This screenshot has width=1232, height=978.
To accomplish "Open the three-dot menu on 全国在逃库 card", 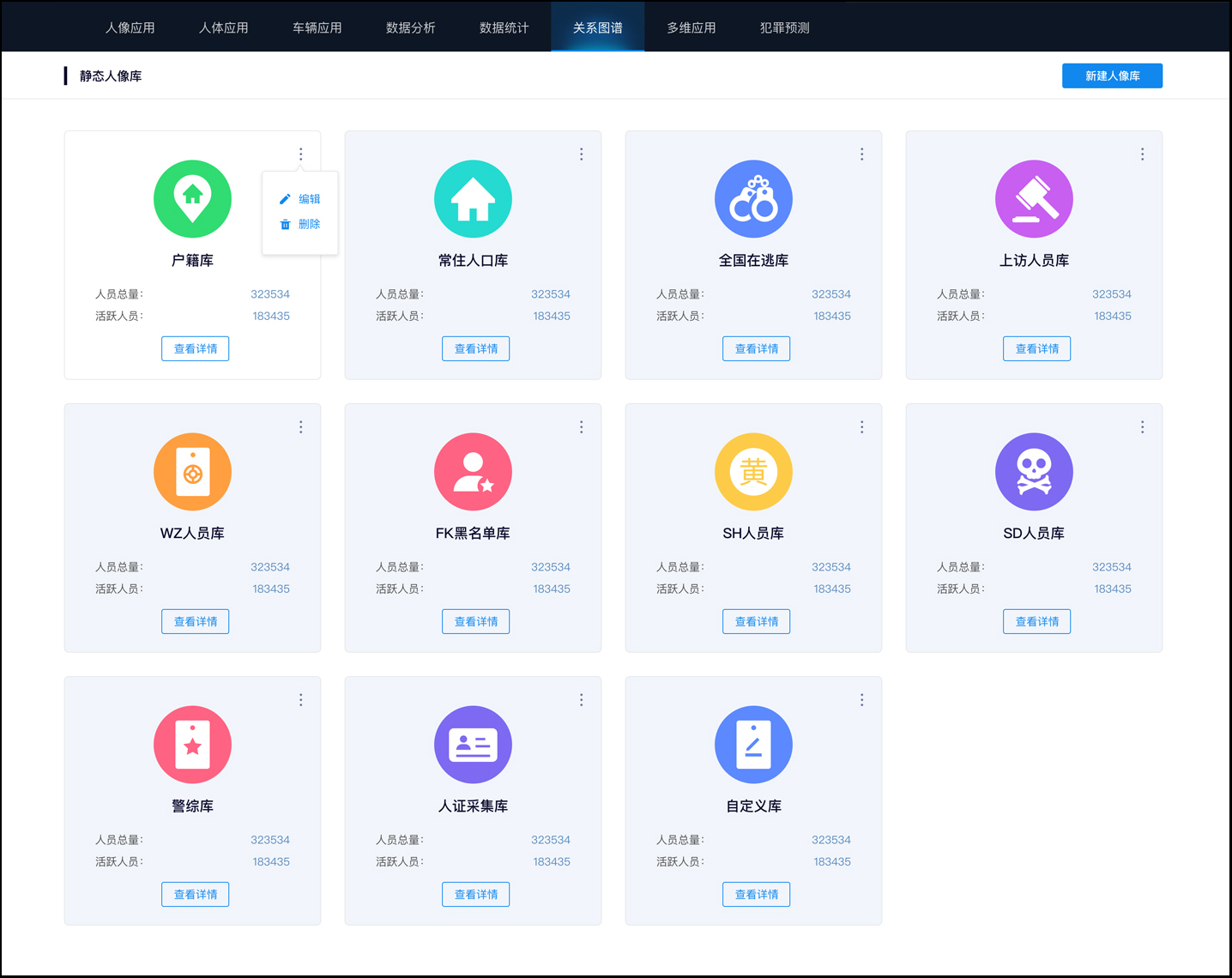I will click(861, 154).
